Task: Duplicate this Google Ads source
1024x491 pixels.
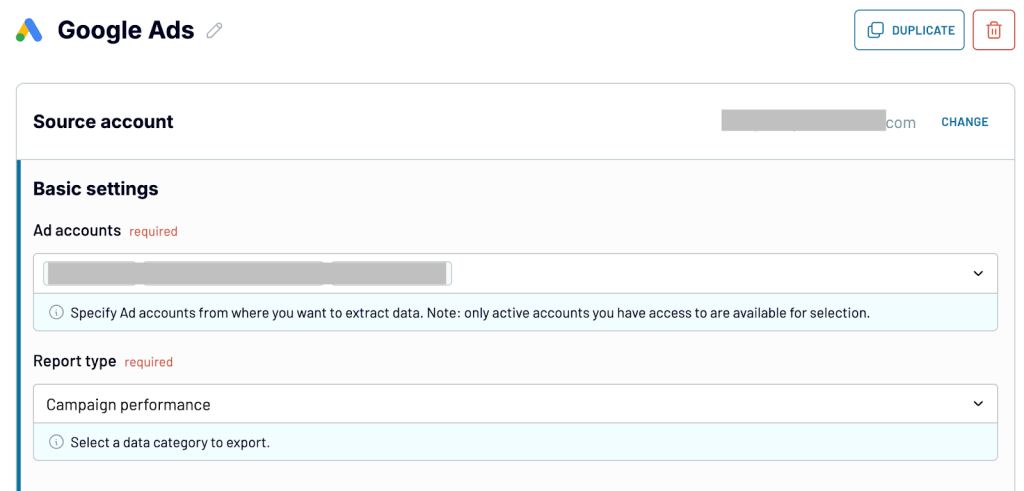Action: pos(909,30)
